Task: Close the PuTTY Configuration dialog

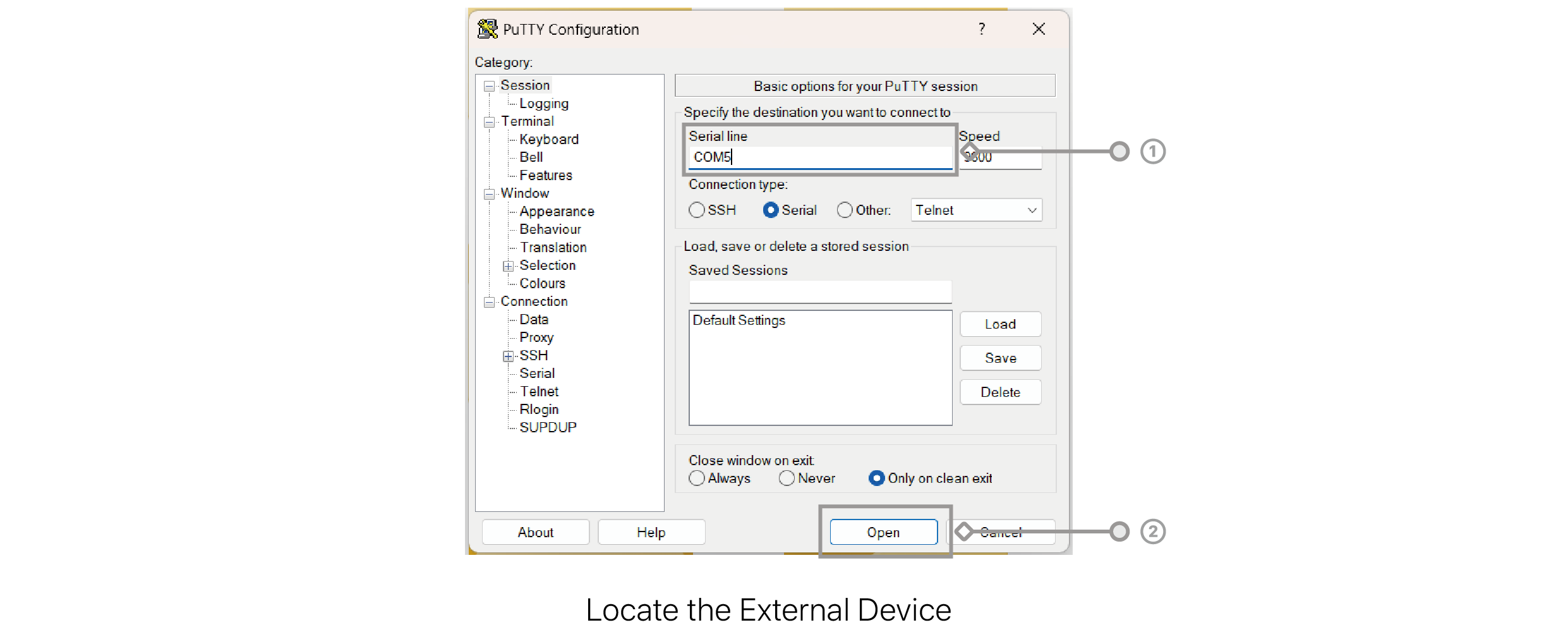Action: click(x=1038, y=29)
